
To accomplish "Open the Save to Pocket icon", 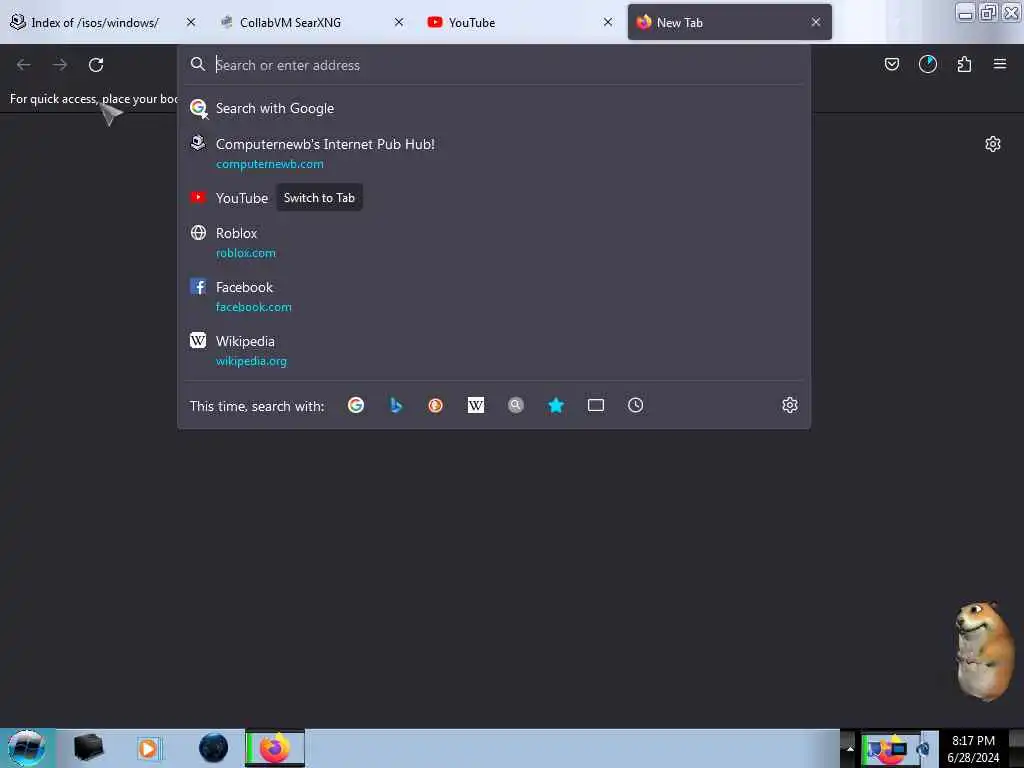I will (891, 64).
